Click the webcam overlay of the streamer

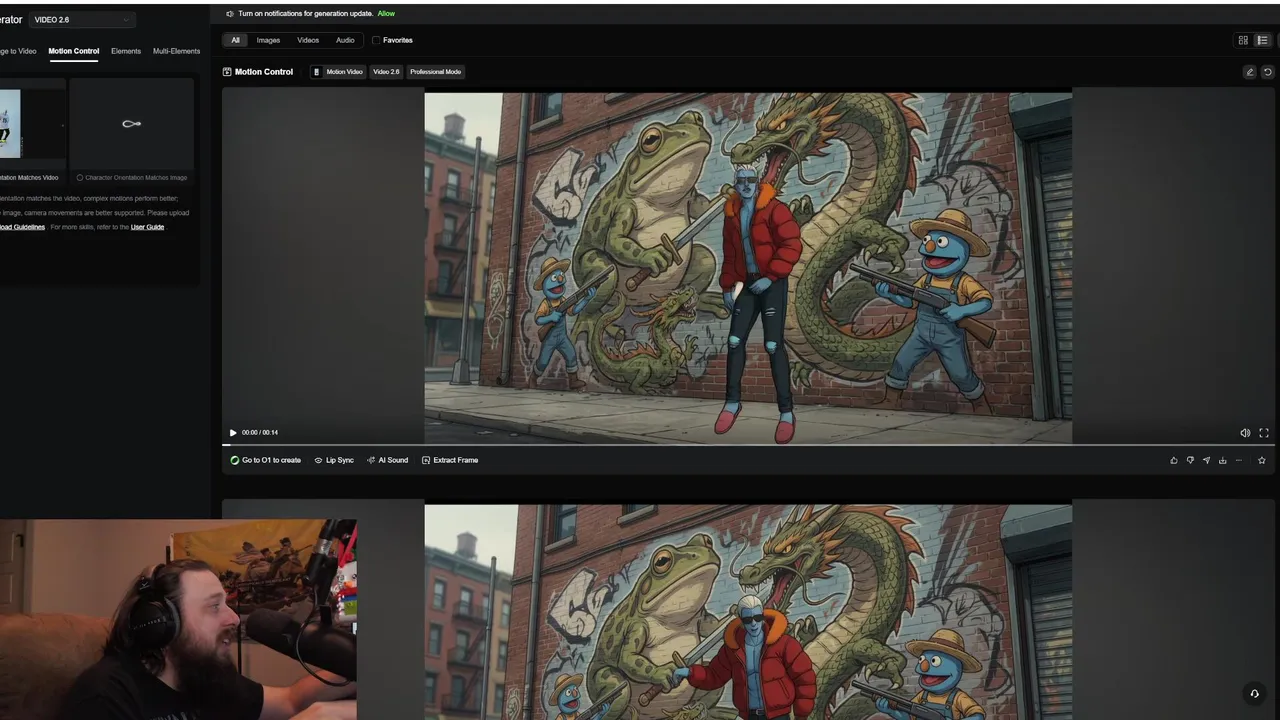click(x=178, y=619)
